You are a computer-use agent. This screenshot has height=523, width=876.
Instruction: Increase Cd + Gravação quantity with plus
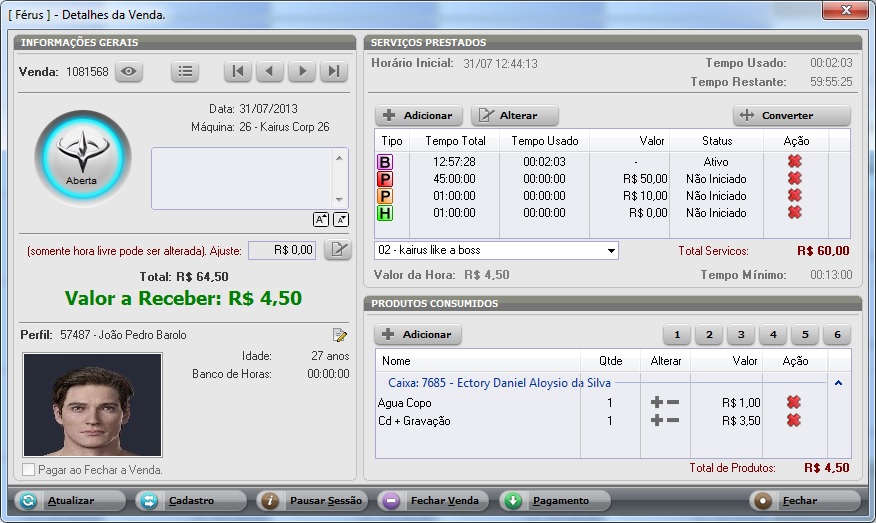(657, 420)
